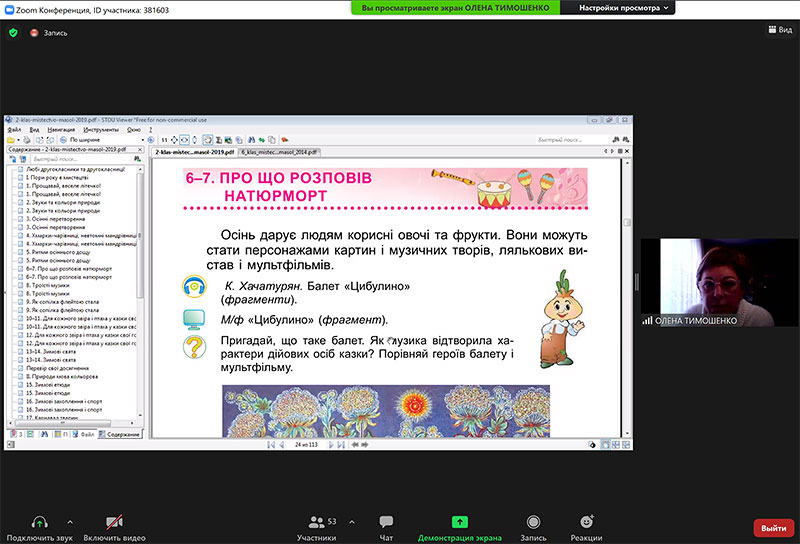Image resolution: width=800 pixels, height=544 pixels.
Task: Click the toolbar Быстрый поиск field
Action: tap(572, 140)
